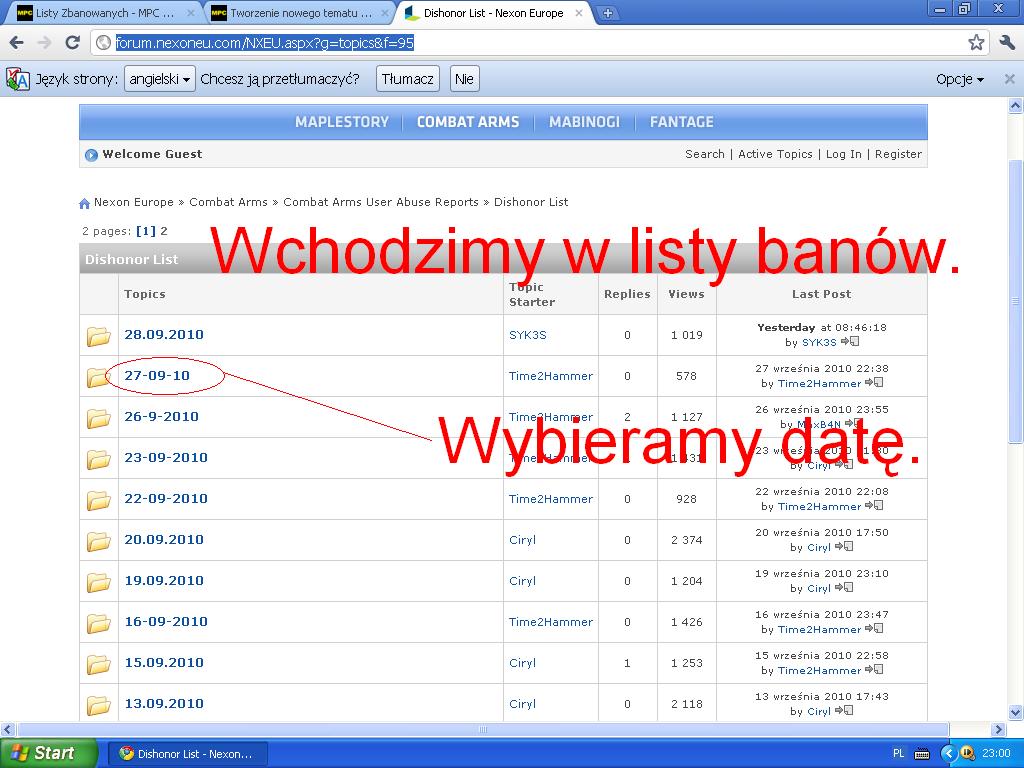This screenshot has height=768, width=1024.
Task: Click the folder icon for topic 22-09-2010
Action: pyautogui.click(x=99, y=500)
